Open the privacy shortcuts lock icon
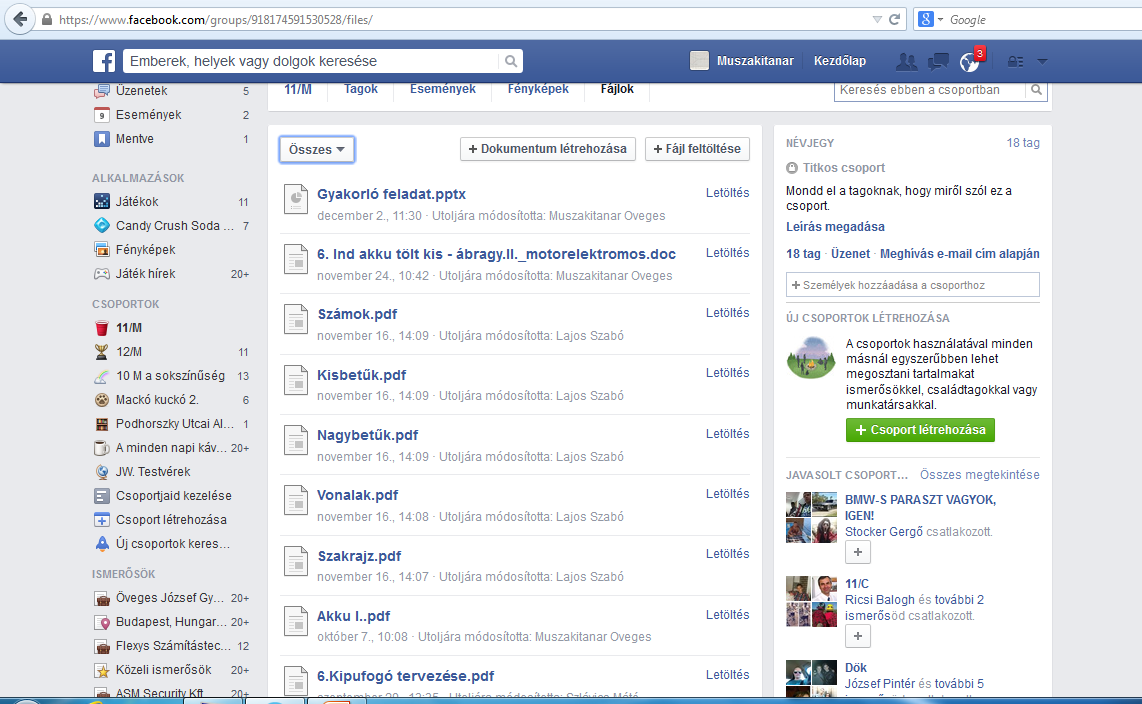Image resolution: width=1142 pixels, height=704 pixels. coord(1015,62)
